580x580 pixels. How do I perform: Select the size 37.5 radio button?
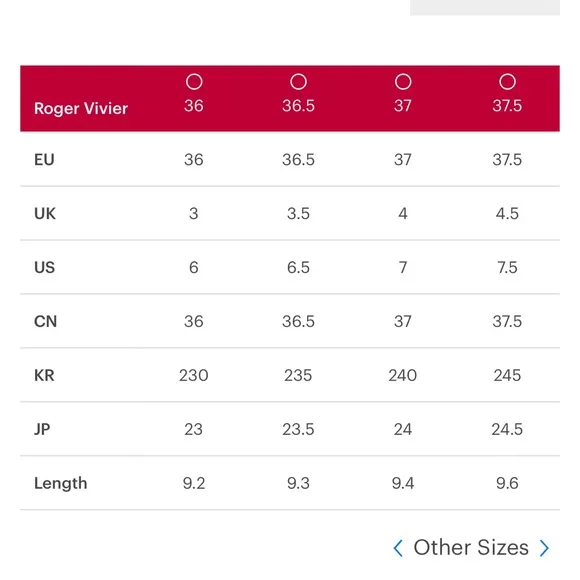[x=508, y=82]
